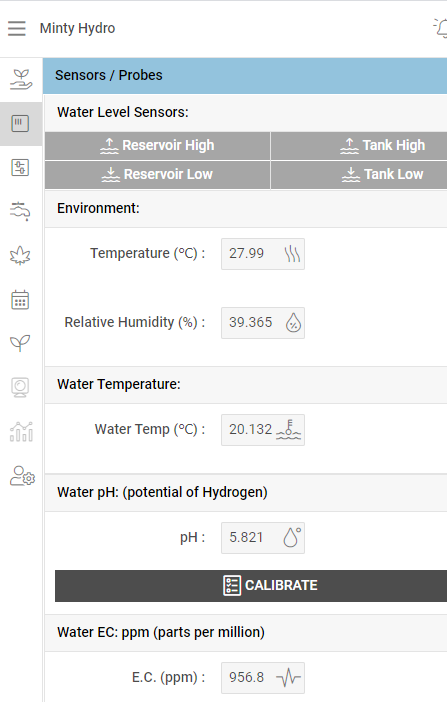The width and height of the screenshot is (447, 702).
Task: Click the notification bell icon
Action: [441, 28]
